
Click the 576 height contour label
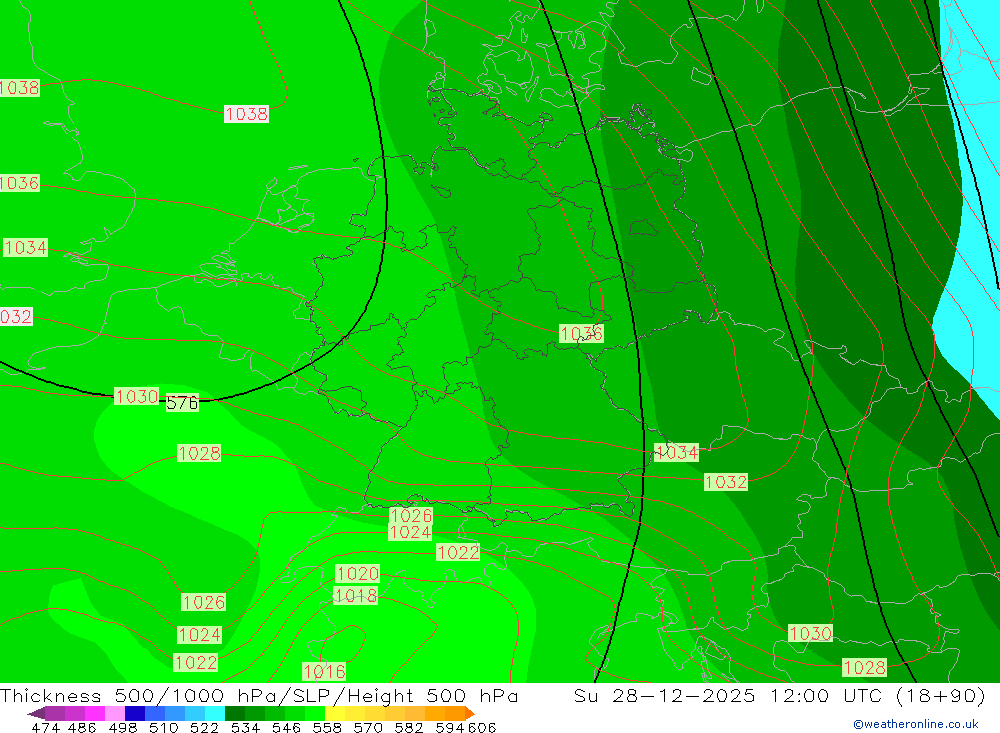182,403
